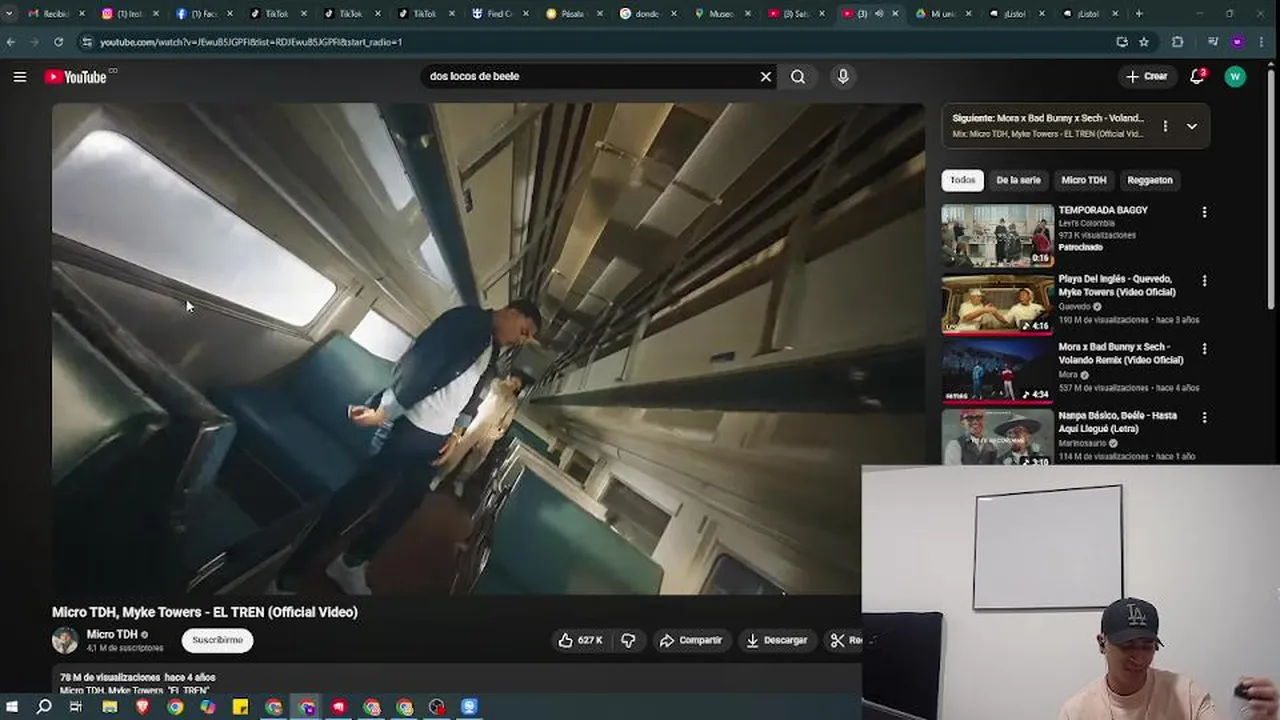
Task: Click the 4,1 M de suscriptores text
Action: coord(125,648)
